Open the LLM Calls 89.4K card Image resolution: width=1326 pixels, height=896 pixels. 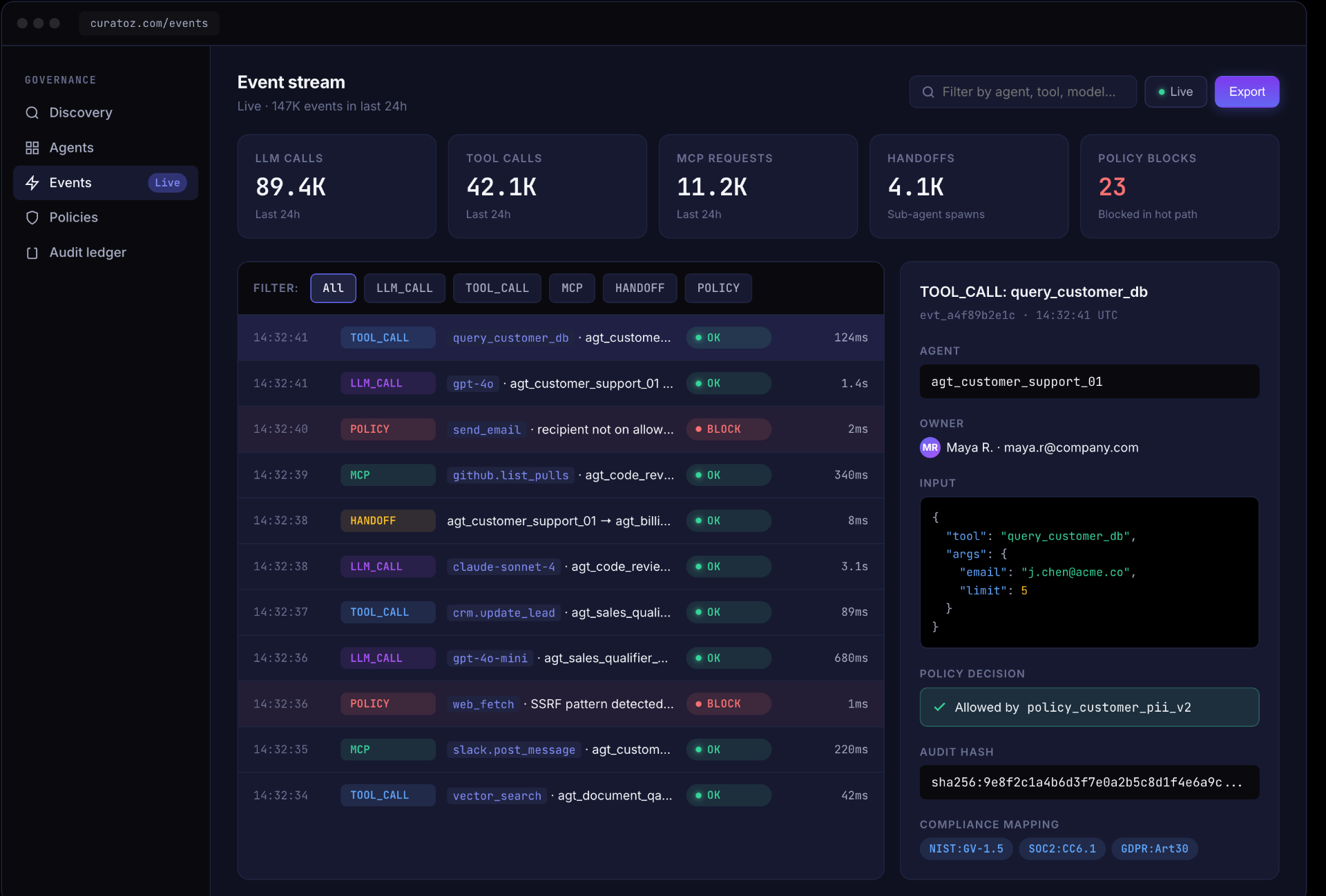[337, 186]
